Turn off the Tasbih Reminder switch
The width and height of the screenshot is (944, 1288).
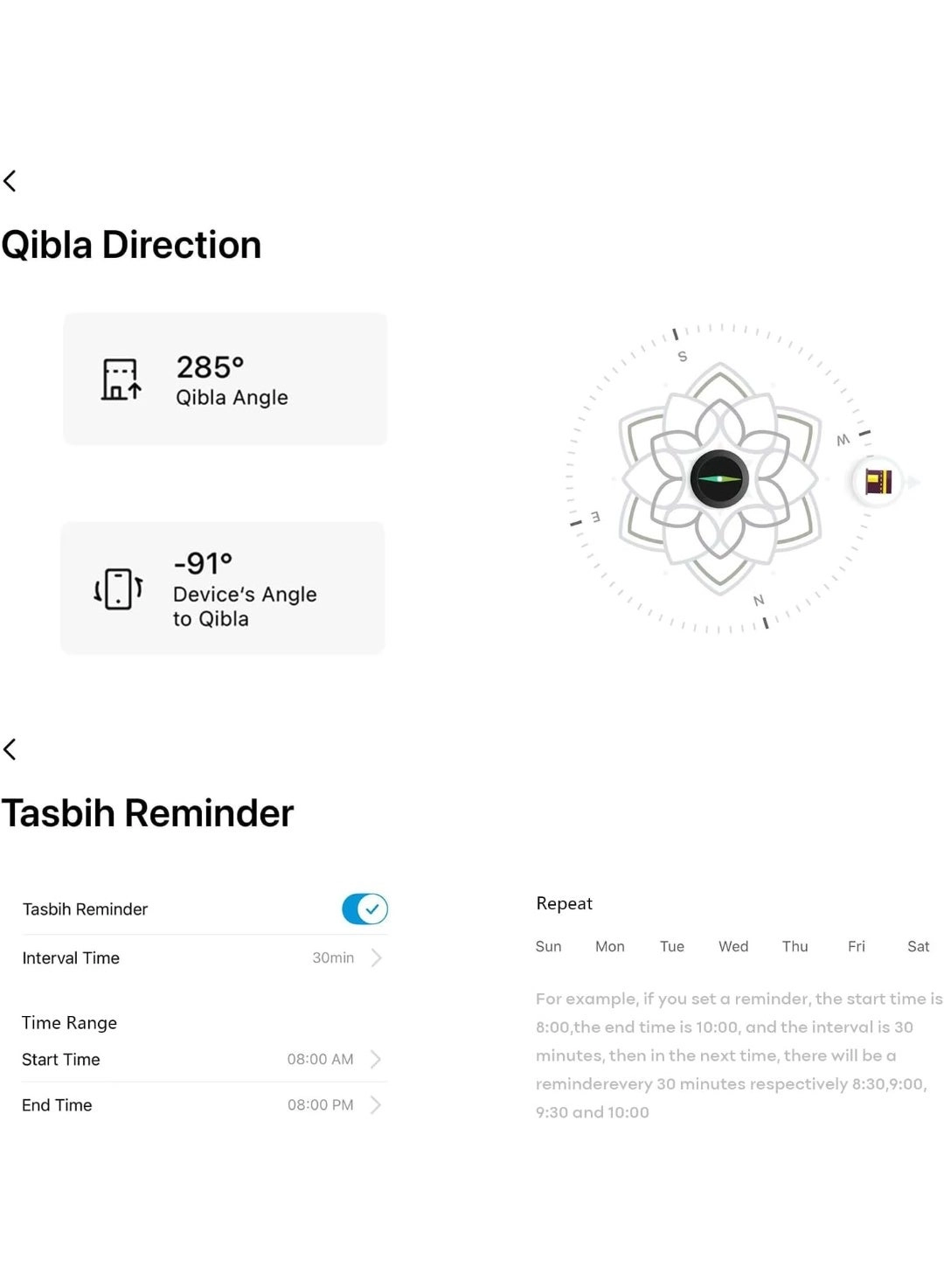point(364,909)
